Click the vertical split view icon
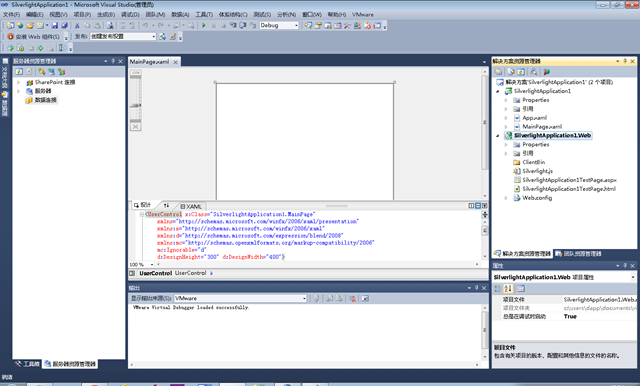The width and height of the screenshot is (640, 386). 471,206
